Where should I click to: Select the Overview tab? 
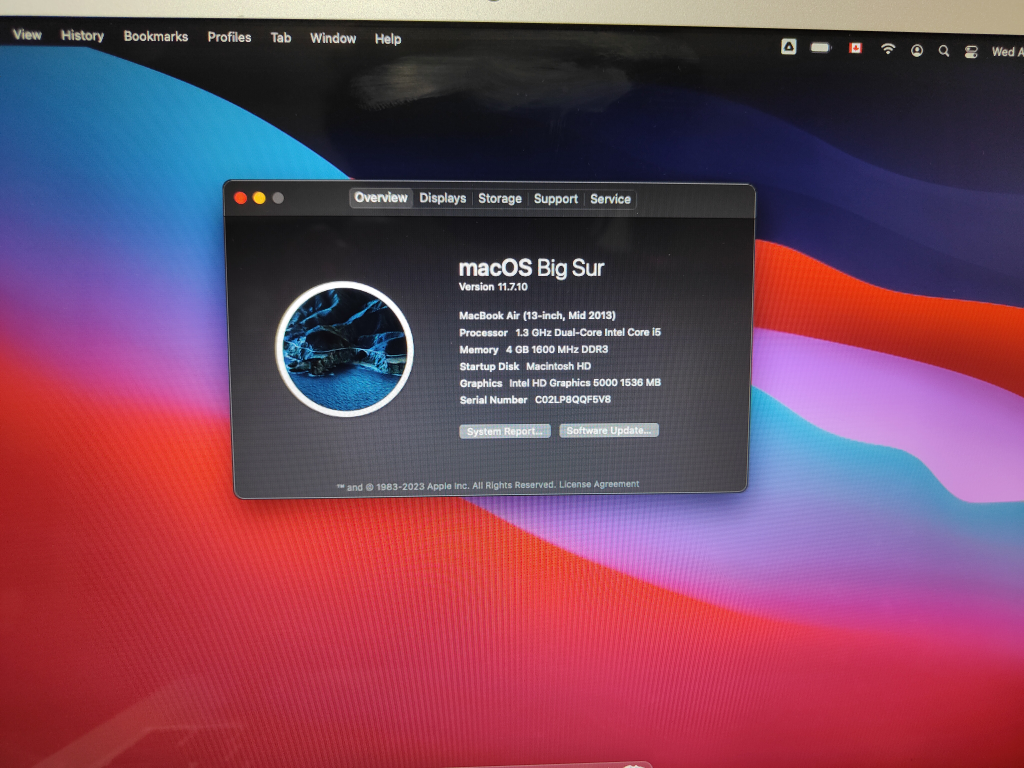point(381,198)
